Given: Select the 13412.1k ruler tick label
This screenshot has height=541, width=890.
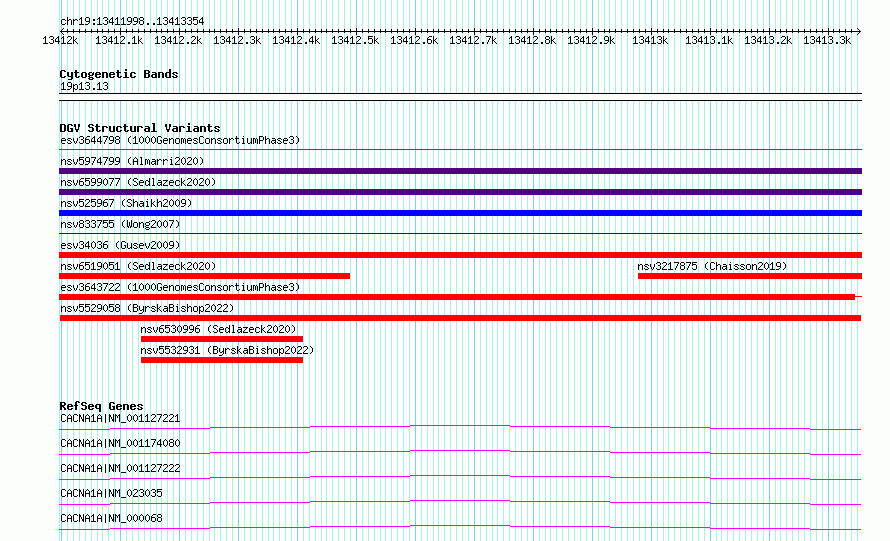Looking at the screenshot, I should pos(119,40).
